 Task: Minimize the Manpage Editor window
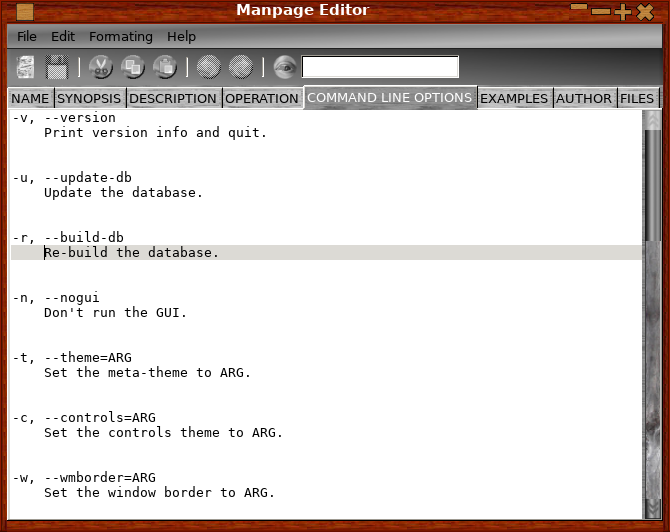click(x=601, y=12)
